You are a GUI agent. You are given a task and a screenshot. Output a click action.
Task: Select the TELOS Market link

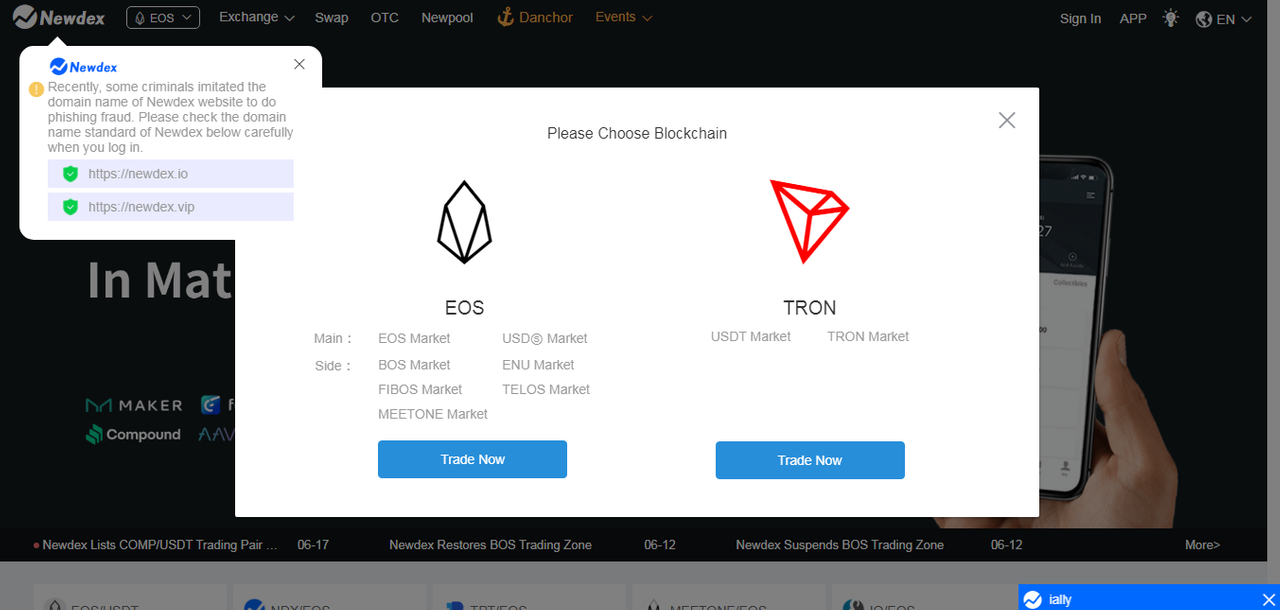tap(546, 389)
